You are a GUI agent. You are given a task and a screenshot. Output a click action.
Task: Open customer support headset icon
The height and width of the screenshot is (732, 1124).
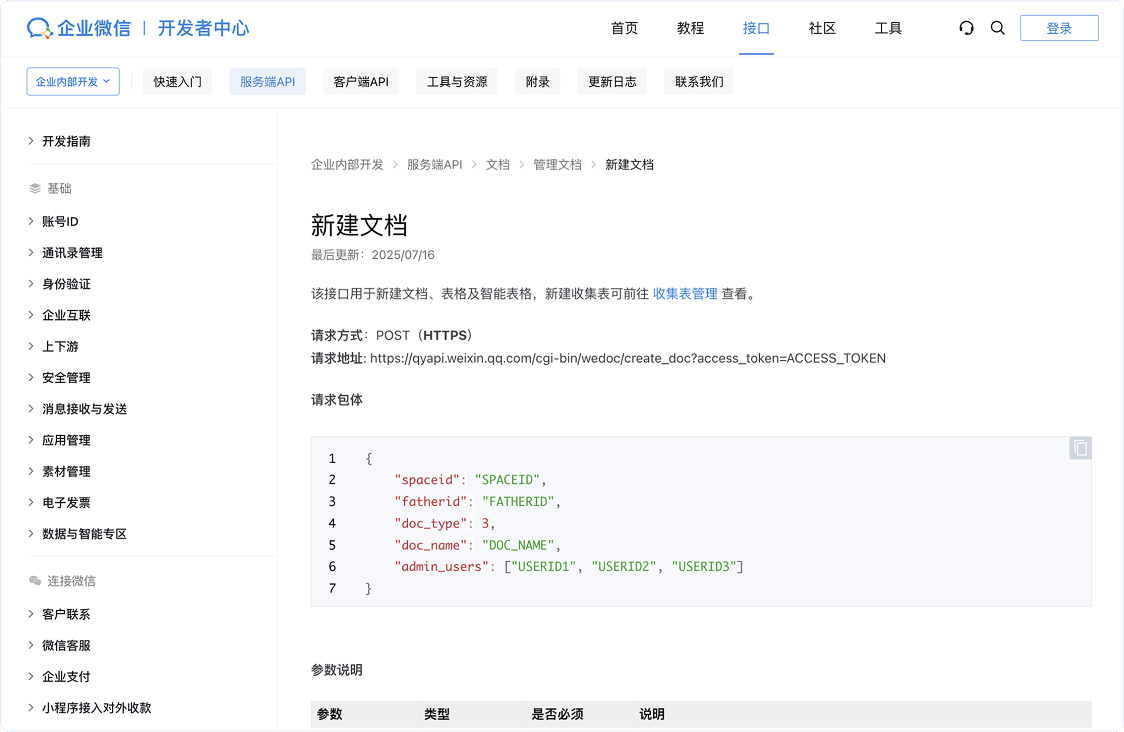pos(966,28)
